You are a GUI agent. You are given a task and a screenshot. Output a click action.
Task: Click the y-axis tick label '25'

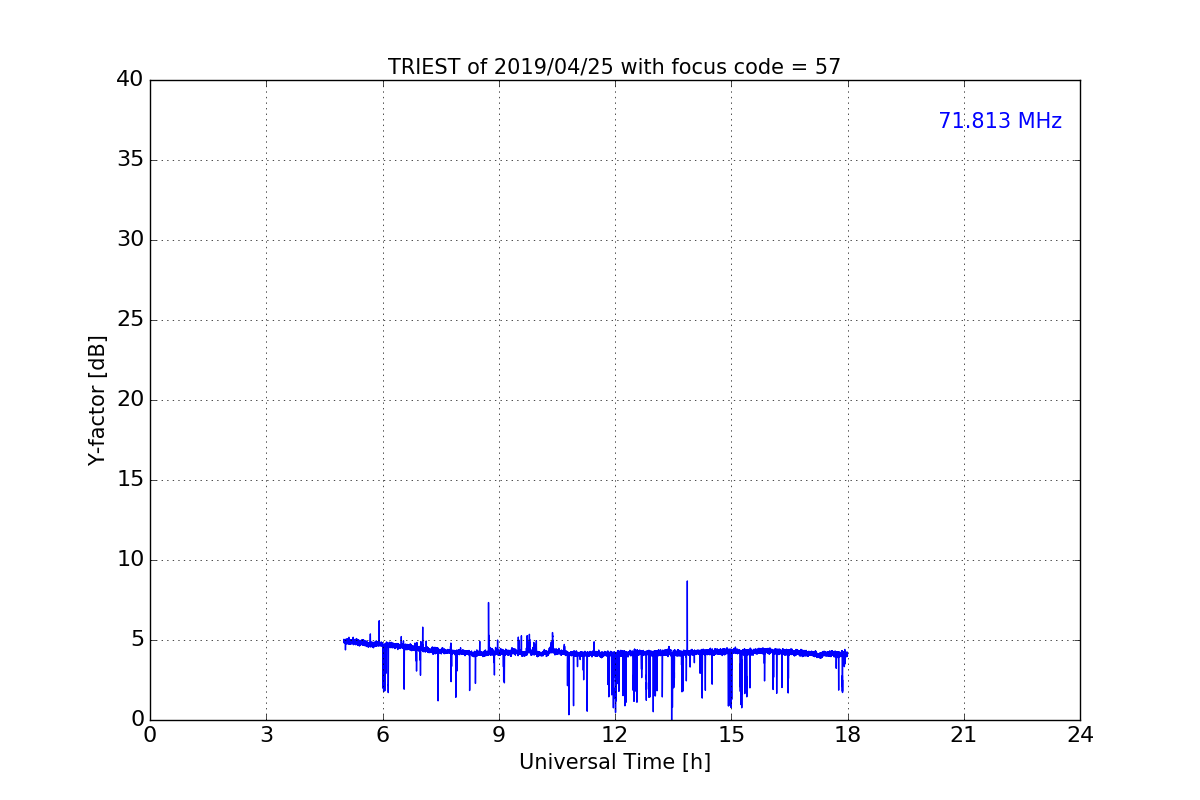(x=130, y=320)
